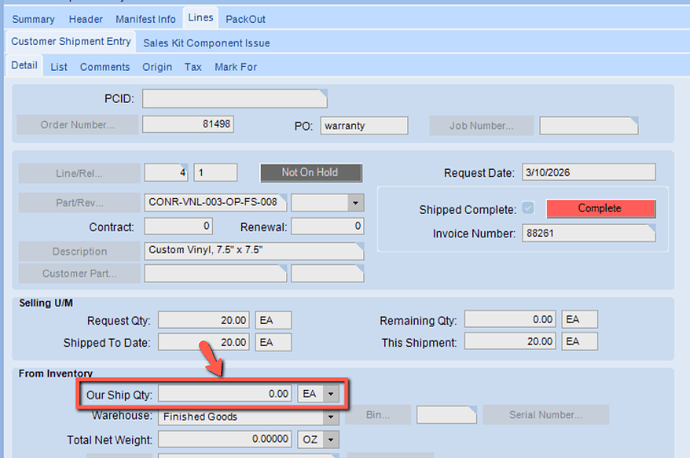Screen dimensions: 690x458
Task: Expand the Warehouse Finished Goods dropdown
Action: coord(331,416)
